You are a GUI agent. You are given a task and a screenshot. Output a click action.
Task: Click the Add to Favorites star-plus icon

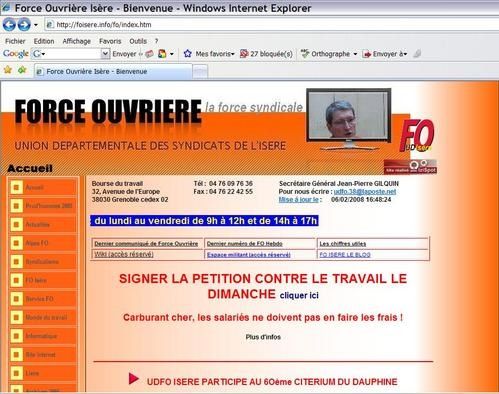[x=22, y=70]
